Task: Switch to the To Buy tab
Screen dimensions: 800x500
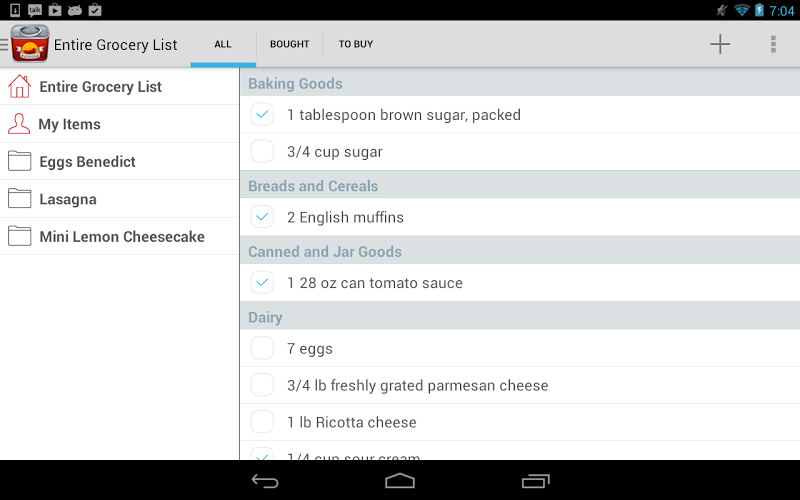Action: tap(356, 44)
